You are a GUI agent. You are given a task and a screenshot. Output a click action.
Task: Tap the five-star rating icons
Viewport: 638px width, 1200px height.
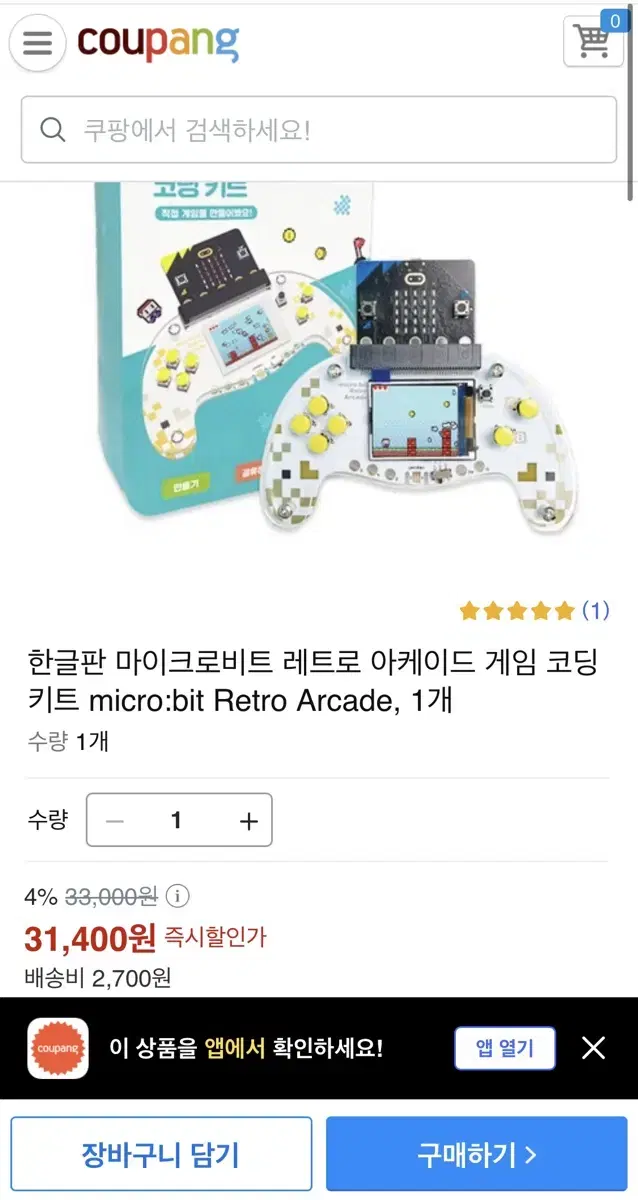pyautogui.click(x=517, y=610)
